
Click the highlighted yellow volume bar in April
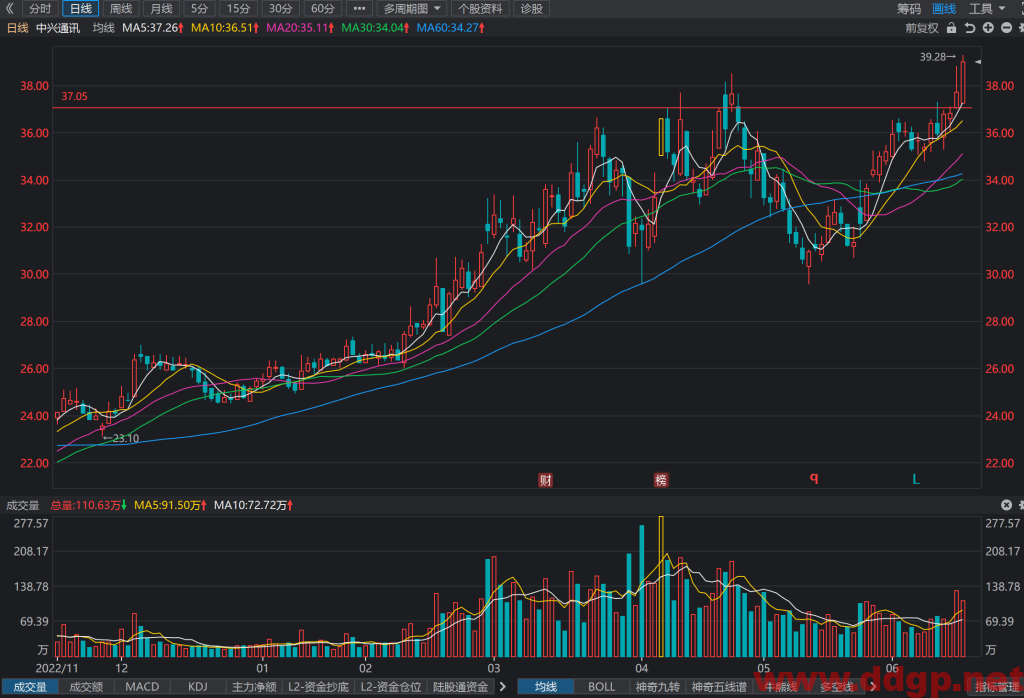(661, 586)
